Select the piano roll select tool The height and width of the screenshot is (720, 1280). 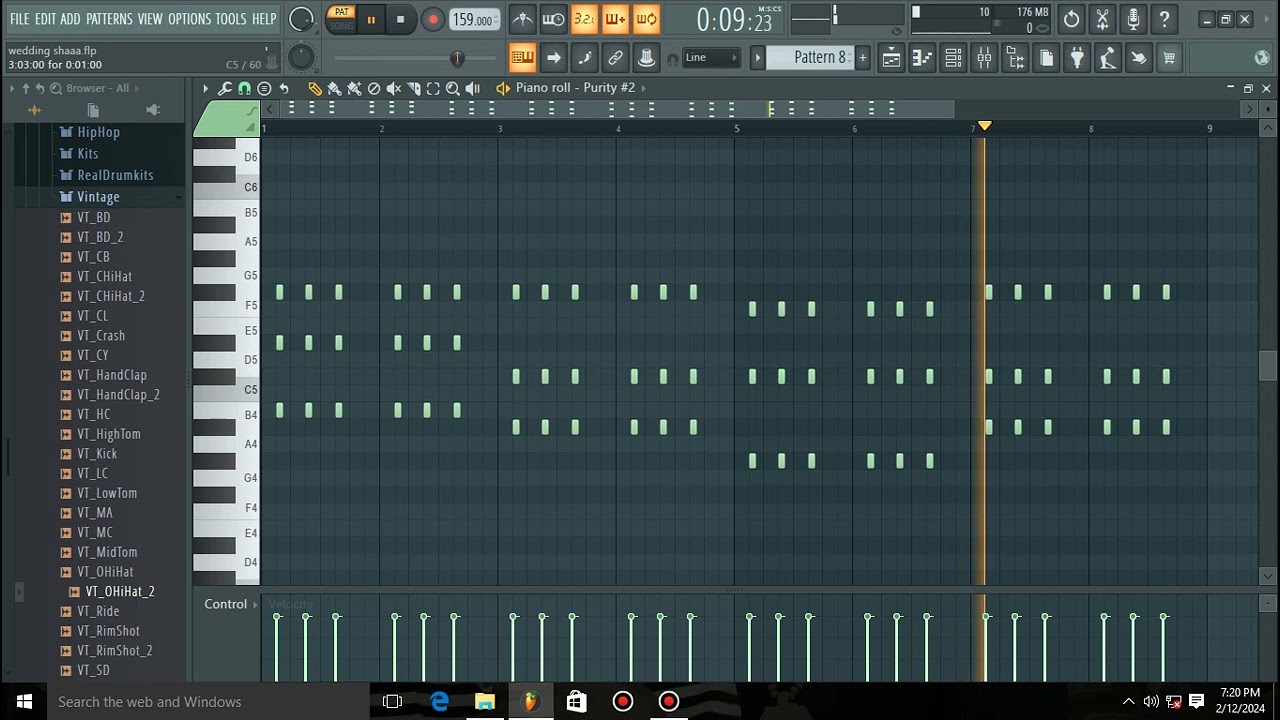[433, 88]
